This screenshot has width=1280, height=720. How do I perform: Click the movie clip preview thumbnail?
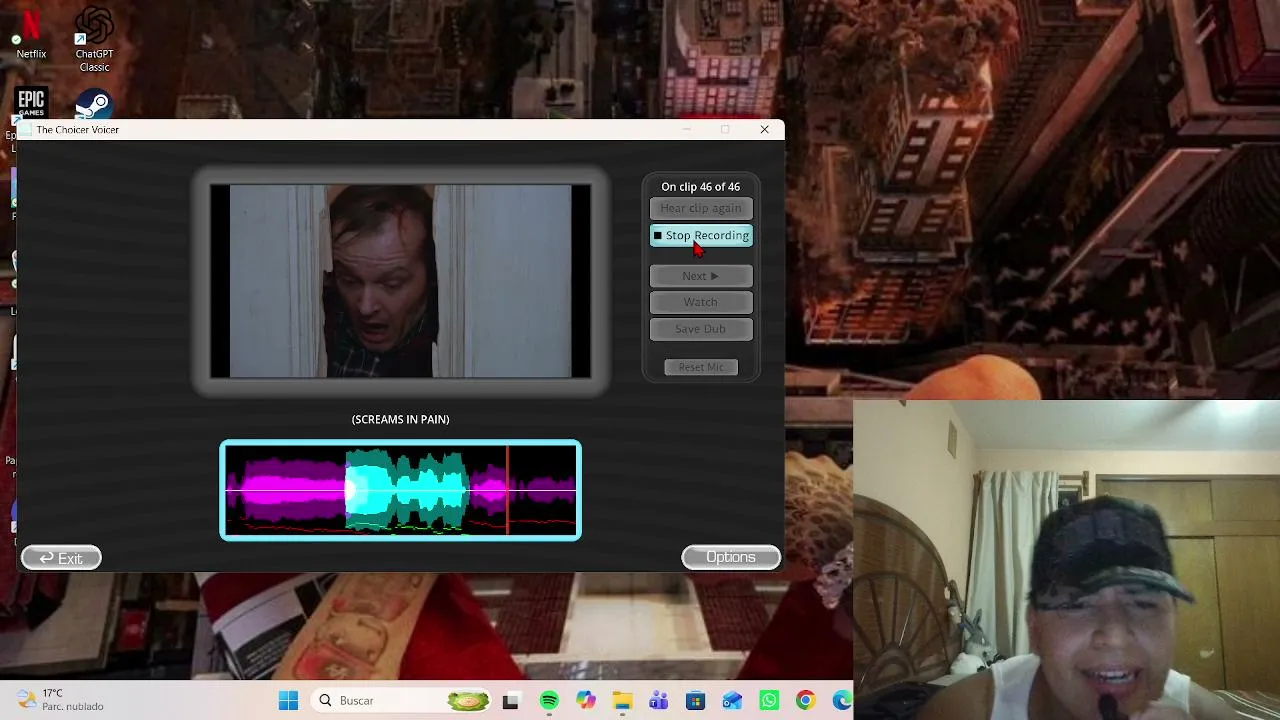coord(400,281)
